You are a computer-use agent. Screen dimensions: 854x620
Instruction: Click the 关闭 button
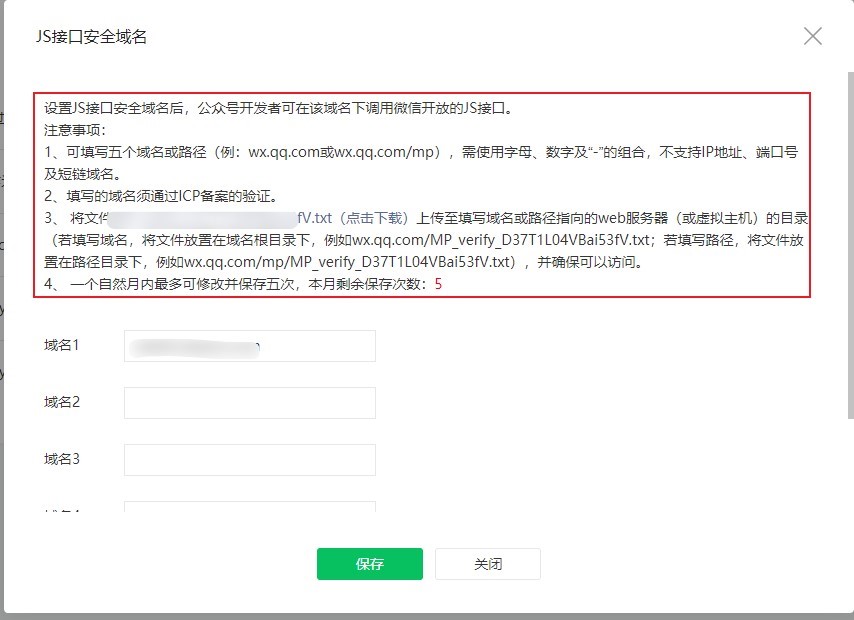coord(488,564)
